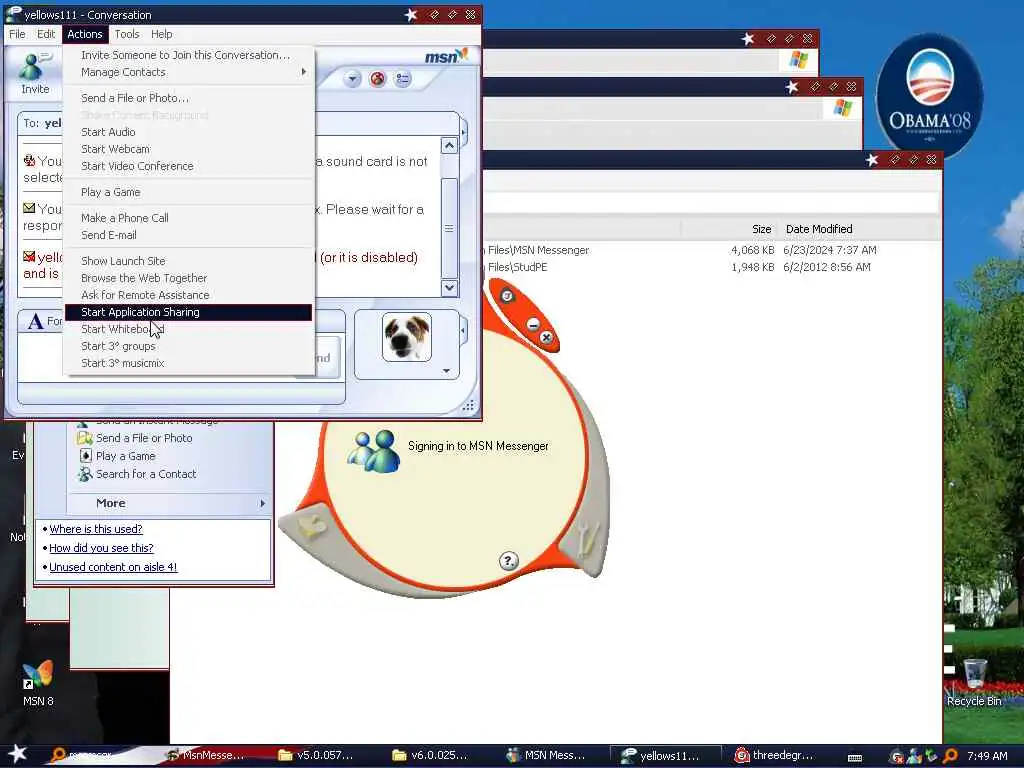The image size is (1024, 768).
Task: Choose Start Application Sharing
Action: click(189, 312)
